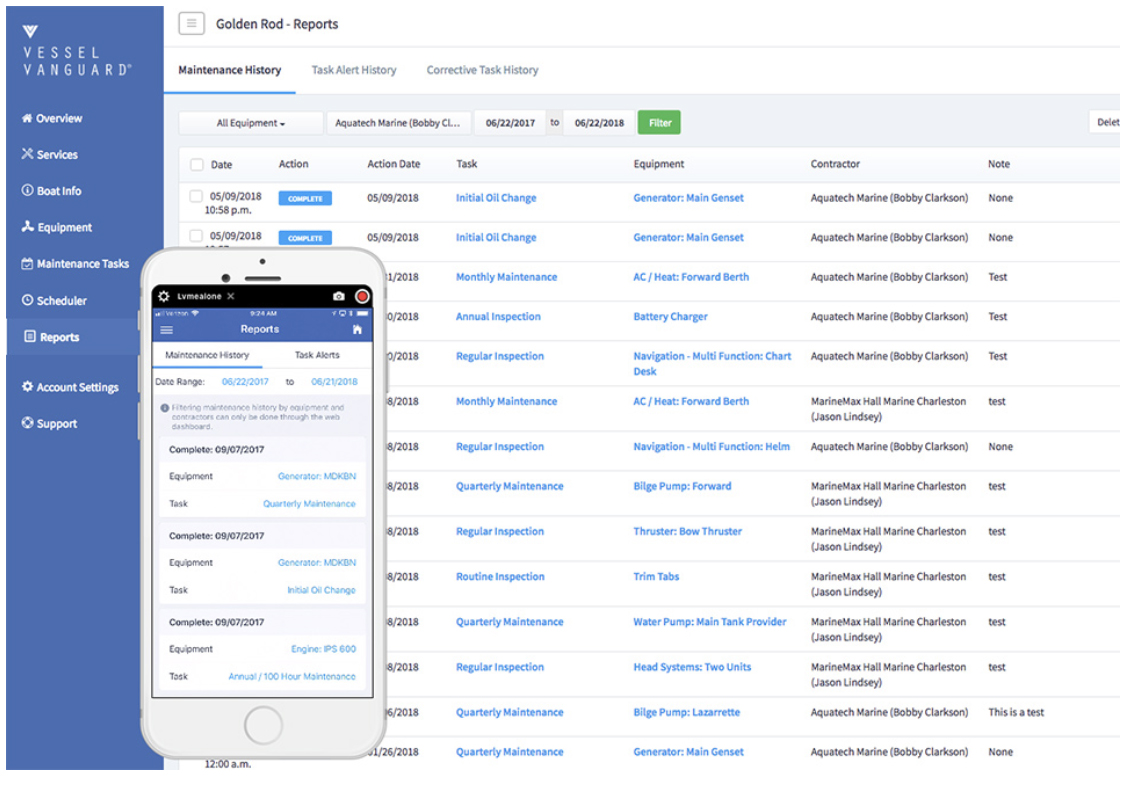This screenshot has height=797, width=1148.
Task: Click the Scheduler clock icon
Action: pos(27,300)
